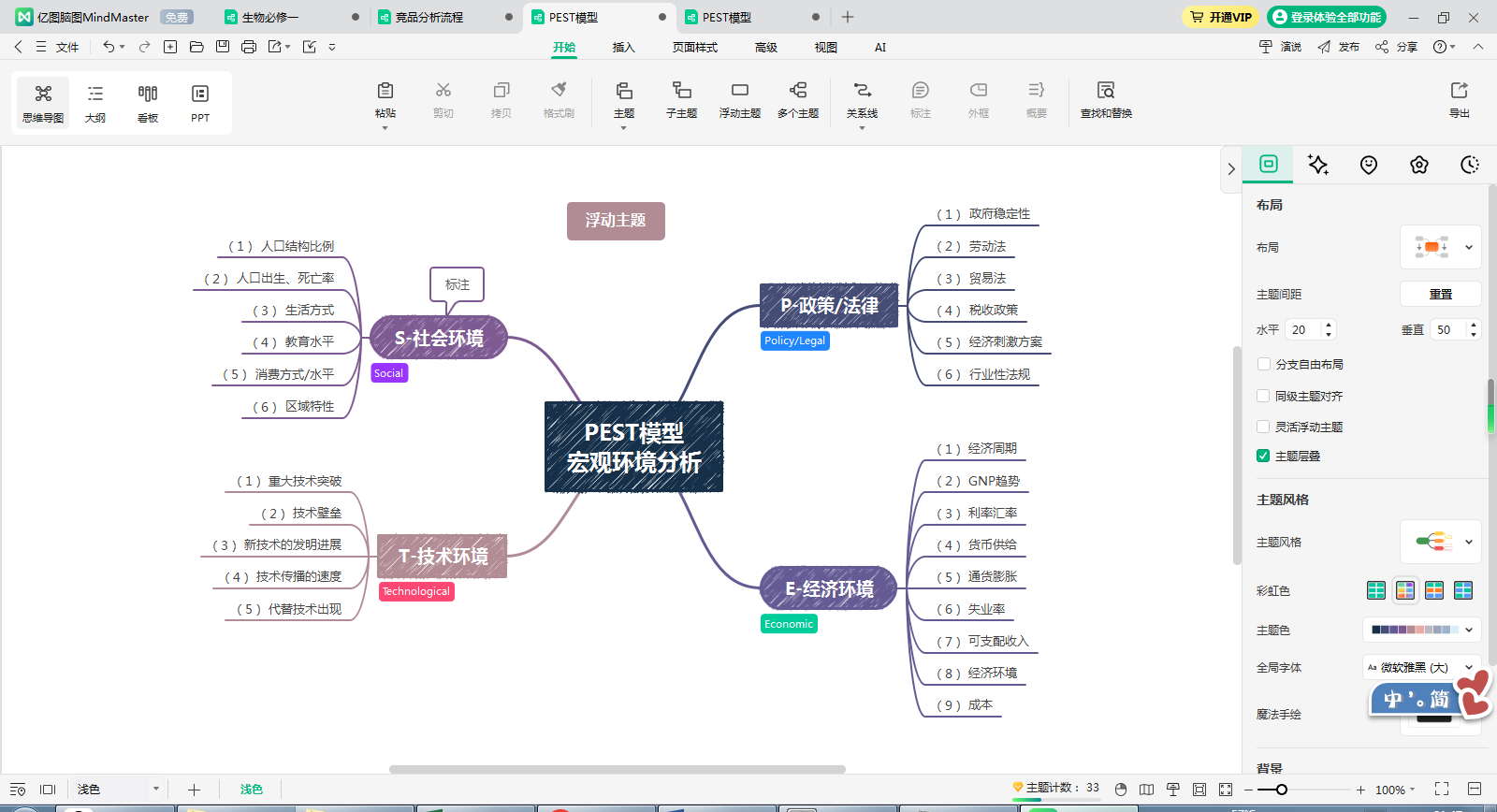Click the 重置 spacing reset button
The width and height of the screenshot is (1497, 812).
point(1440,294)
